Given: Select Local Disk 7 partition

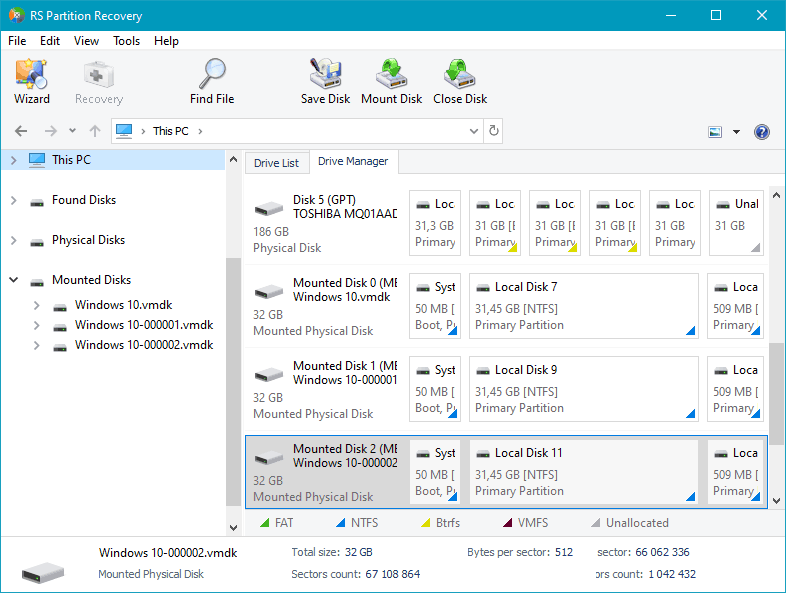Looking at the screenshot, I should (x=584, y=306).
